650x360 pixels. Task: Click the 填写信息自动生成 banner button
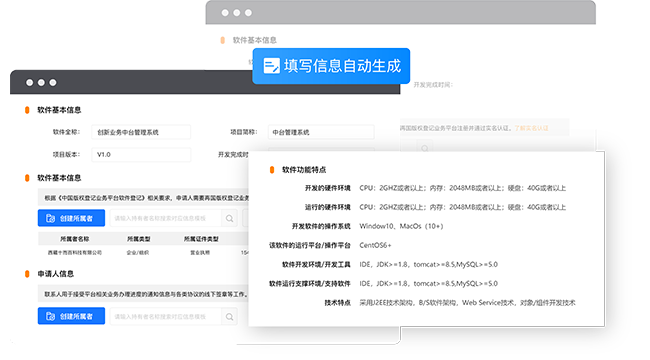click(x=331, y=66)
